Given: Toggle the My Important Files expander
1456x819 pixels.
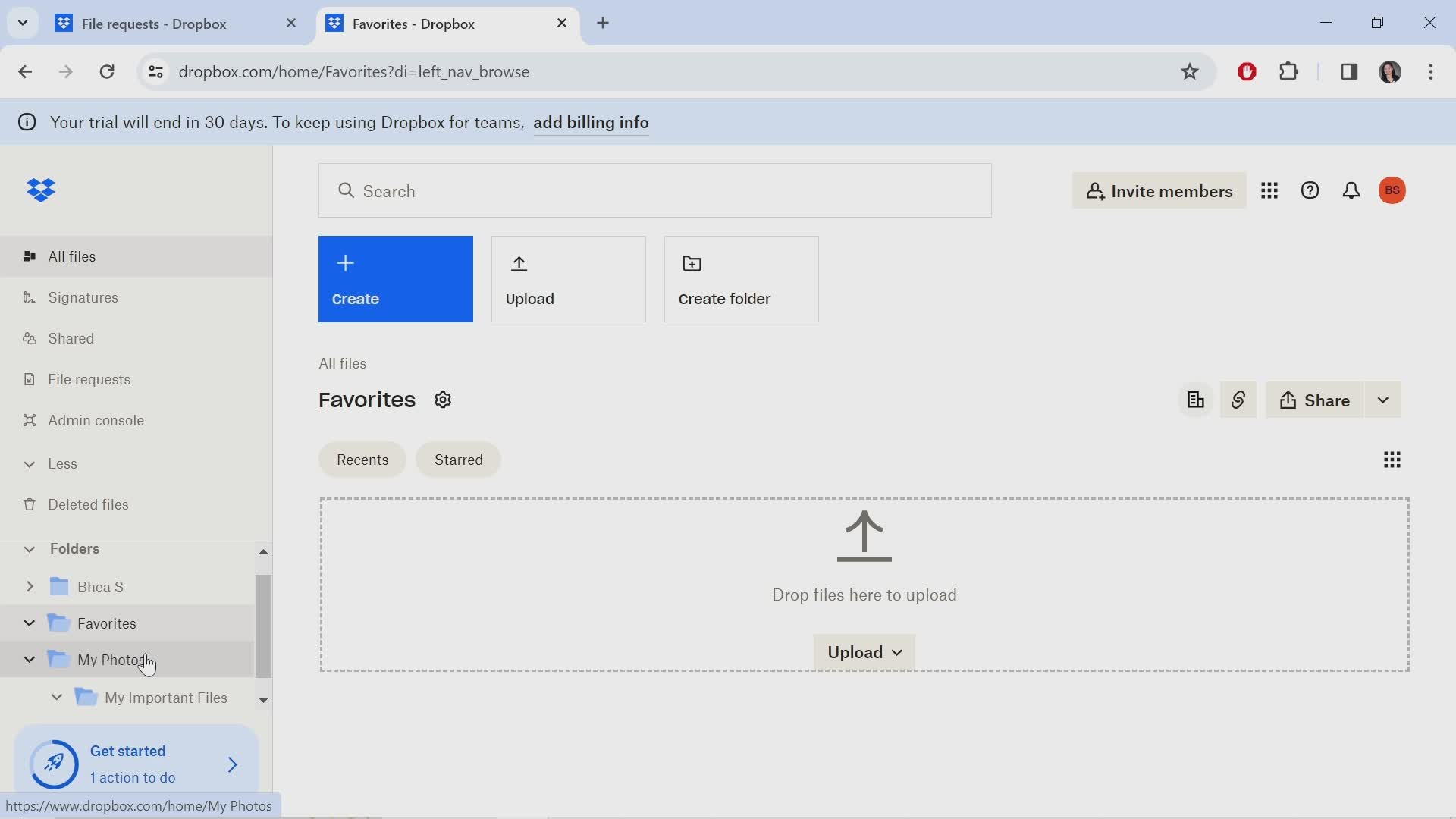Looking at the screenshot, I should [56, 697].
